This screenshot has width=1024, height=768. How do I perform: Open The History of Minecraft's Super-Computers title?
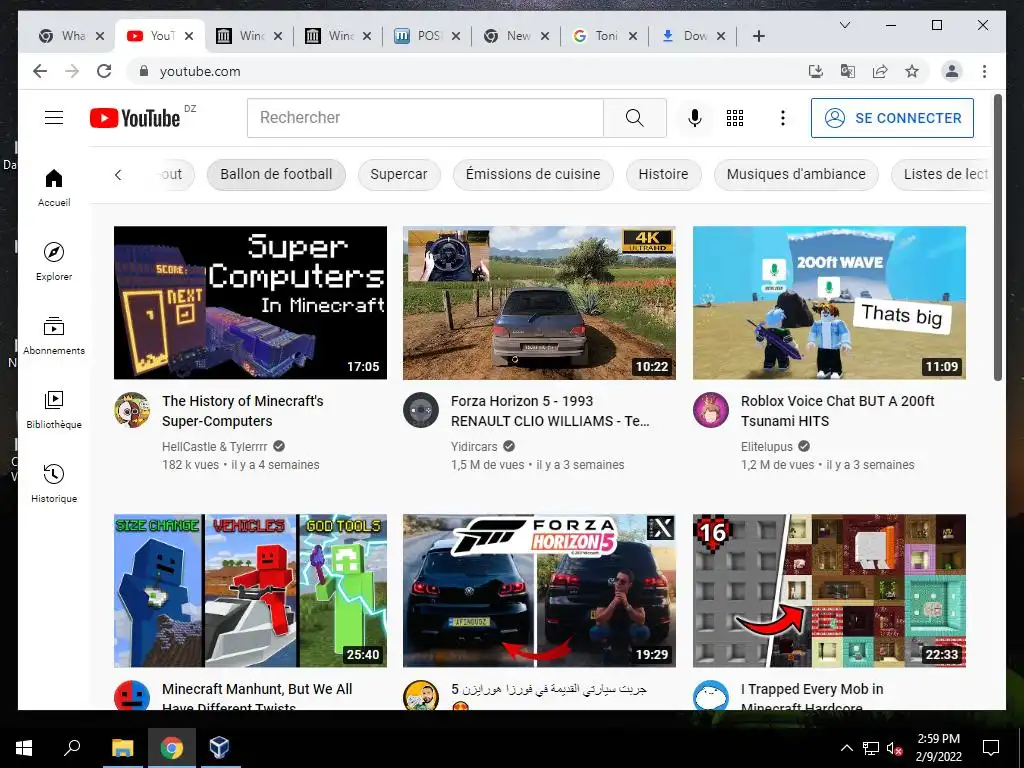[243, 411]
